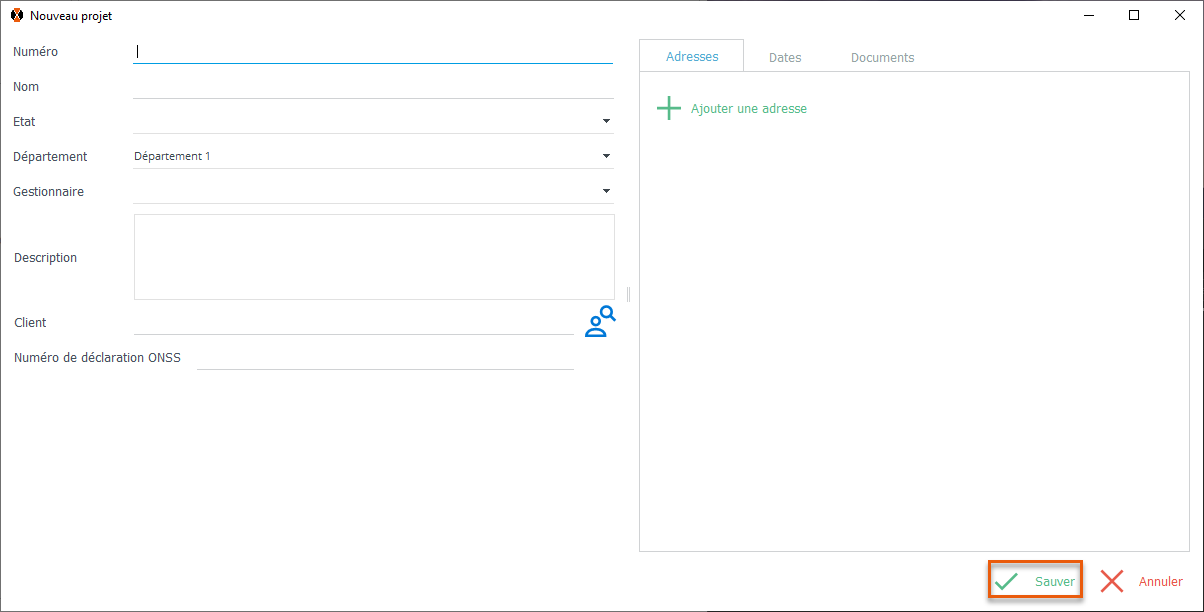Screen dimensions: 1204x612
Task: Cancel with the Annuler button
Action: click(1141, 581)
